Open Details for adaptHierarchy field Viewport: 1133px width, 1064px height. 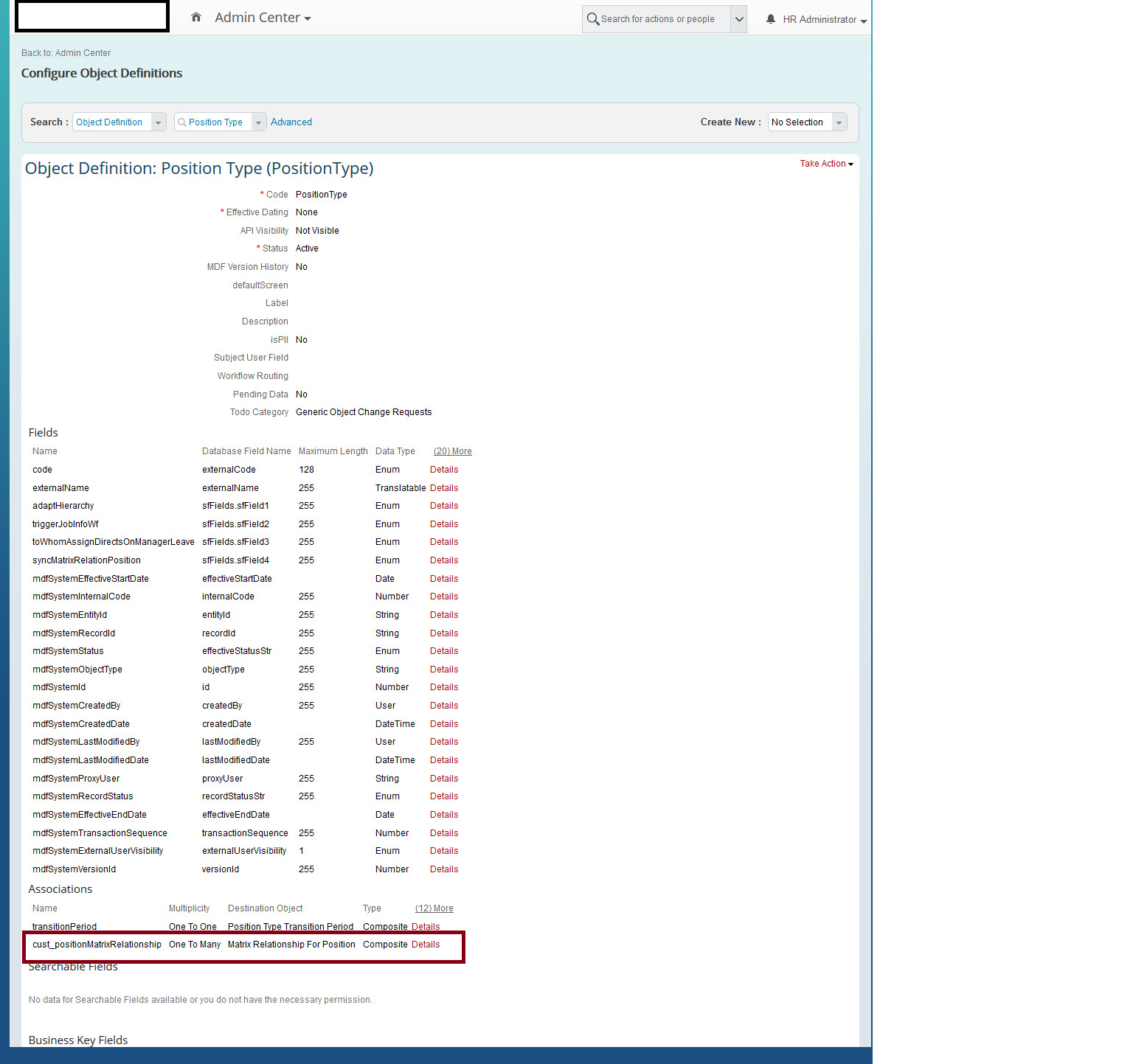click(444, 506)
